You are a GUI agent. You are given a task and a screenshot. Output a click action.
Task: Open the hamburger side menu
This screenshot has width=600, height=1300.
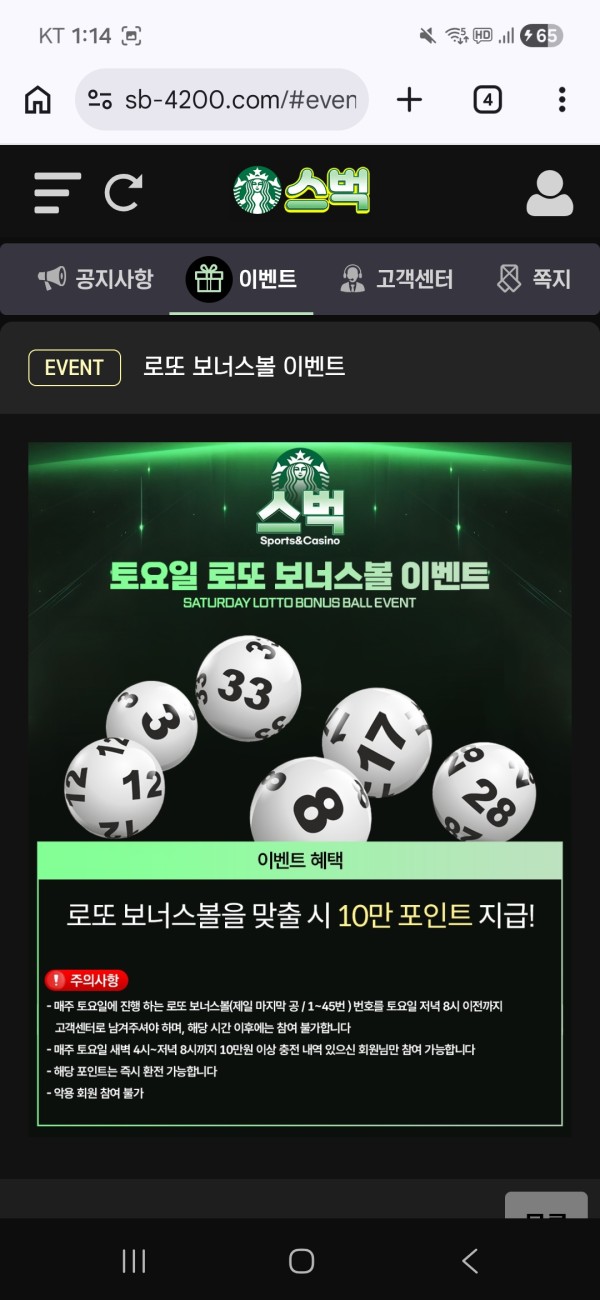pos(57,192)
